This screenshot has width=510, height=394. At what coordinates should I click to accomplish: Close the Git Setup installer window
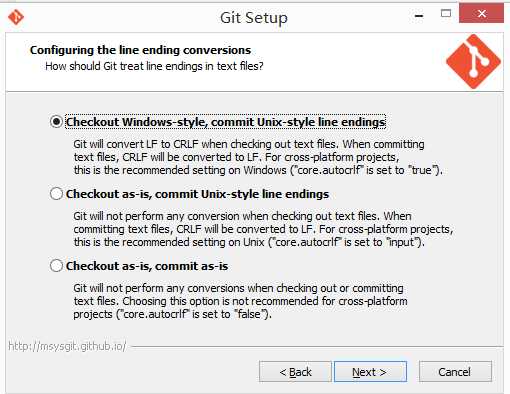[x=481, y=13]
